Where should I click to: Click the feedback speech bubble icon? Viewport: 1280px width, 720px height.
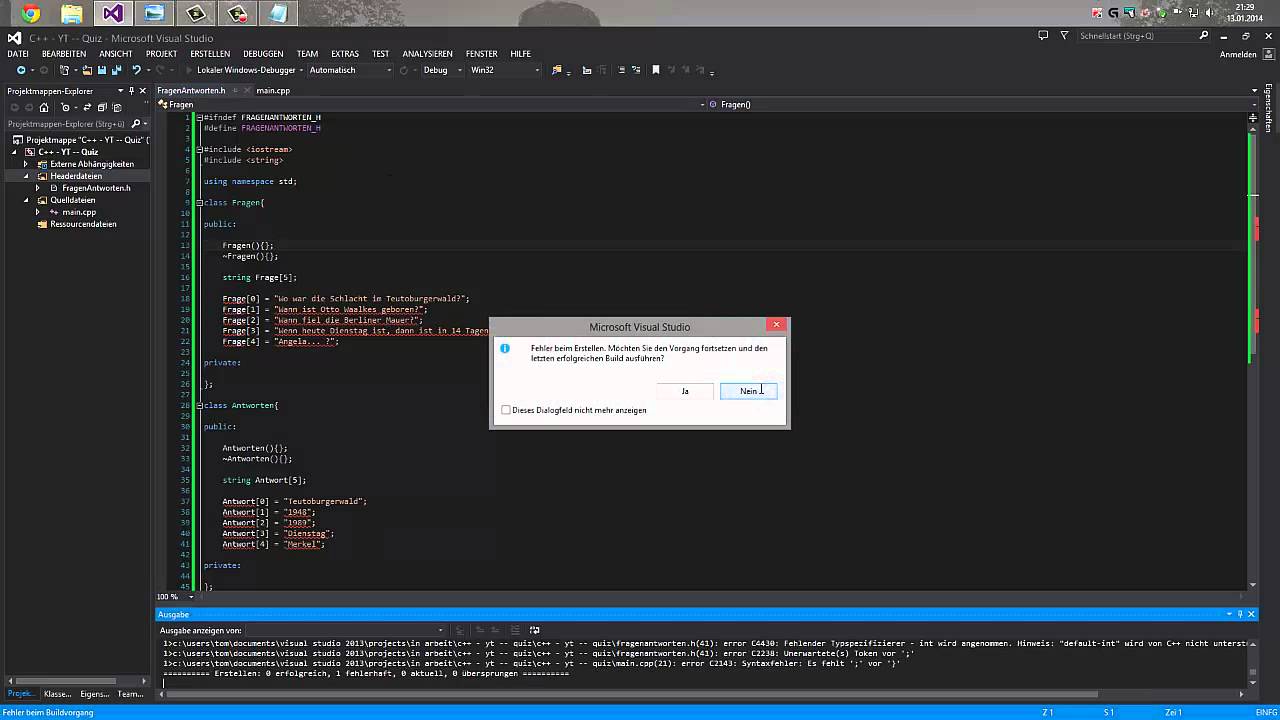(x=1043, y=35)
